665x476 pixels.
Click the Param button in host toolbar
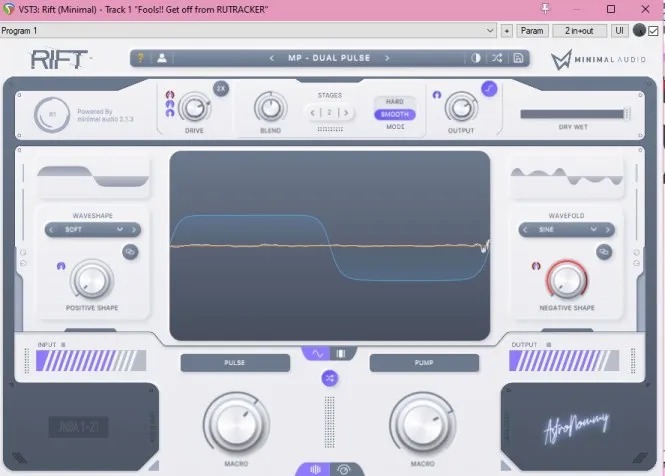point(531,31)
